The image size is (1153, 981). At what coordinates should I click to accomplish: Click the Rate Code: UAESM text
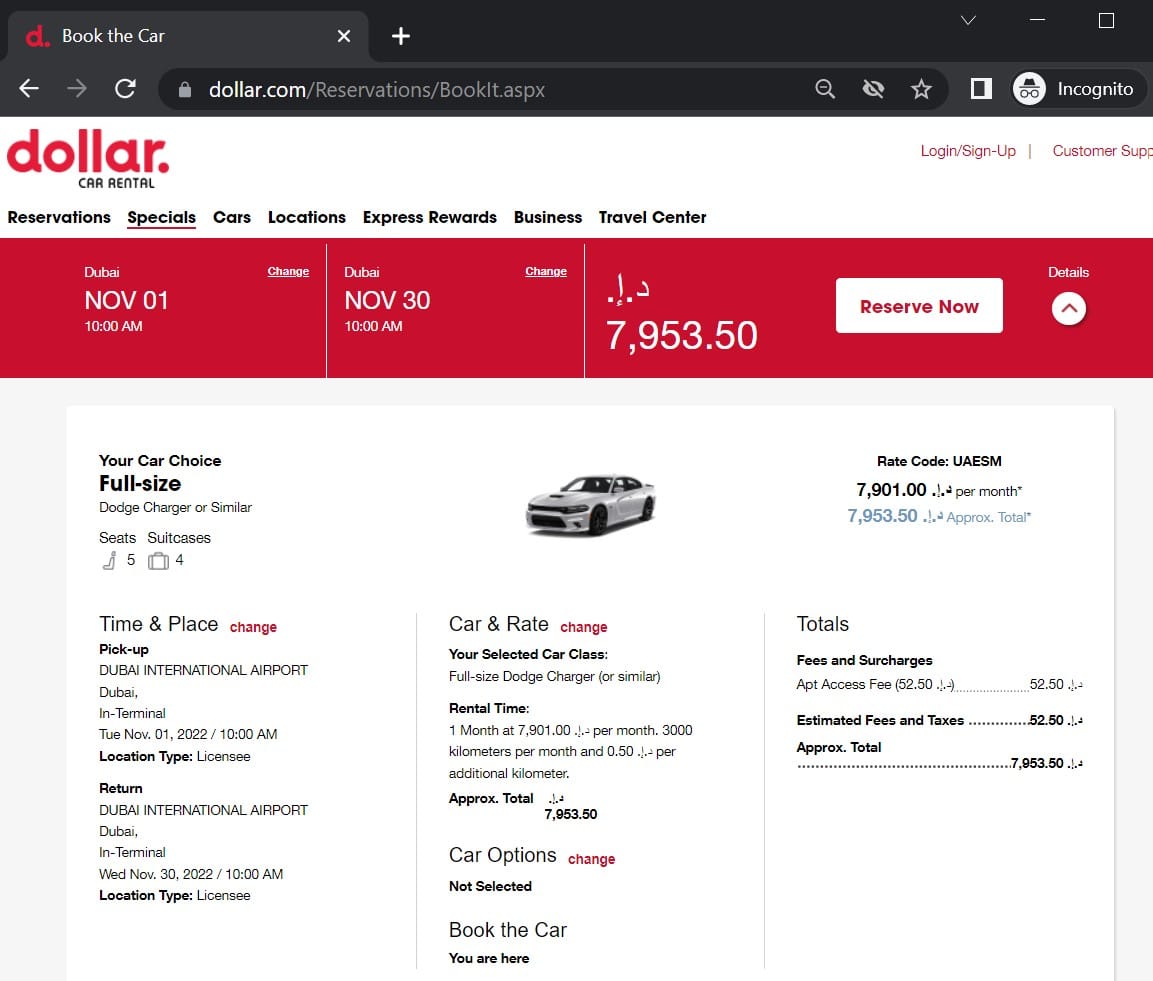point(939,461)
